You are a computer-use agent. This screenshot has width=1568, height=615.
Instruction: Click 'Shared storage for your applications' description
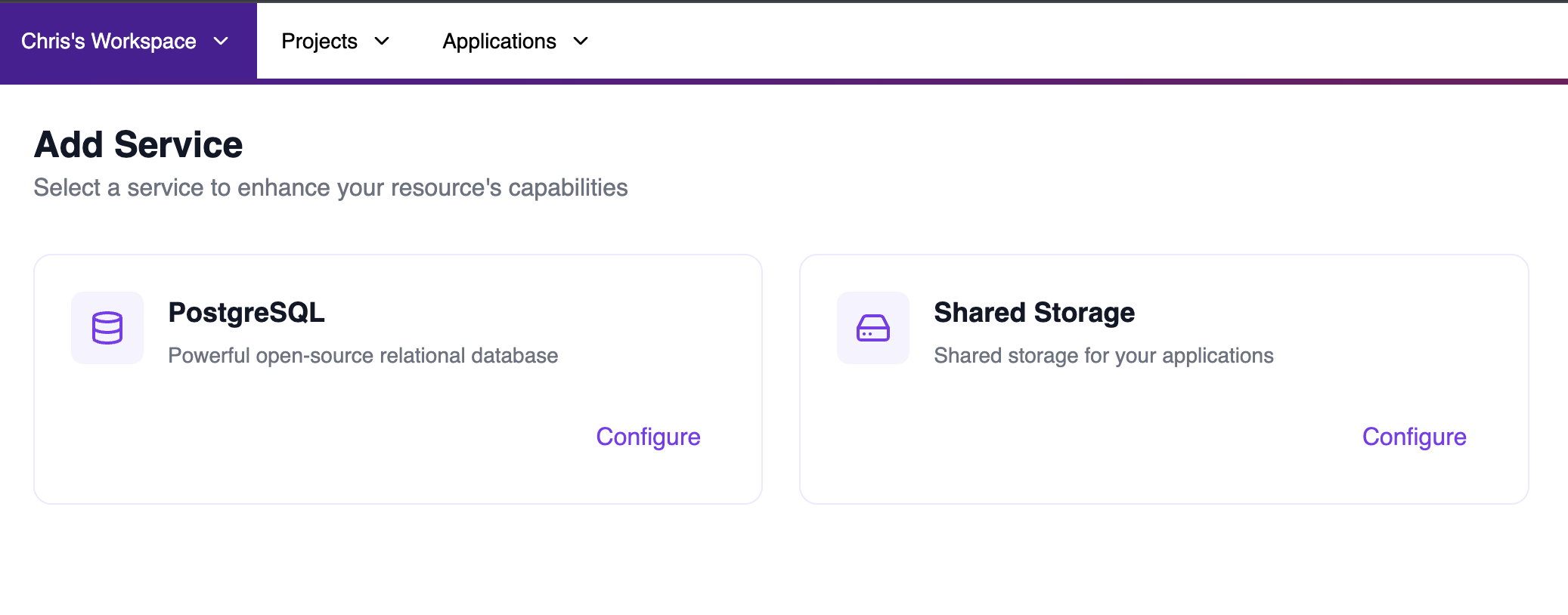(1103, 356)
